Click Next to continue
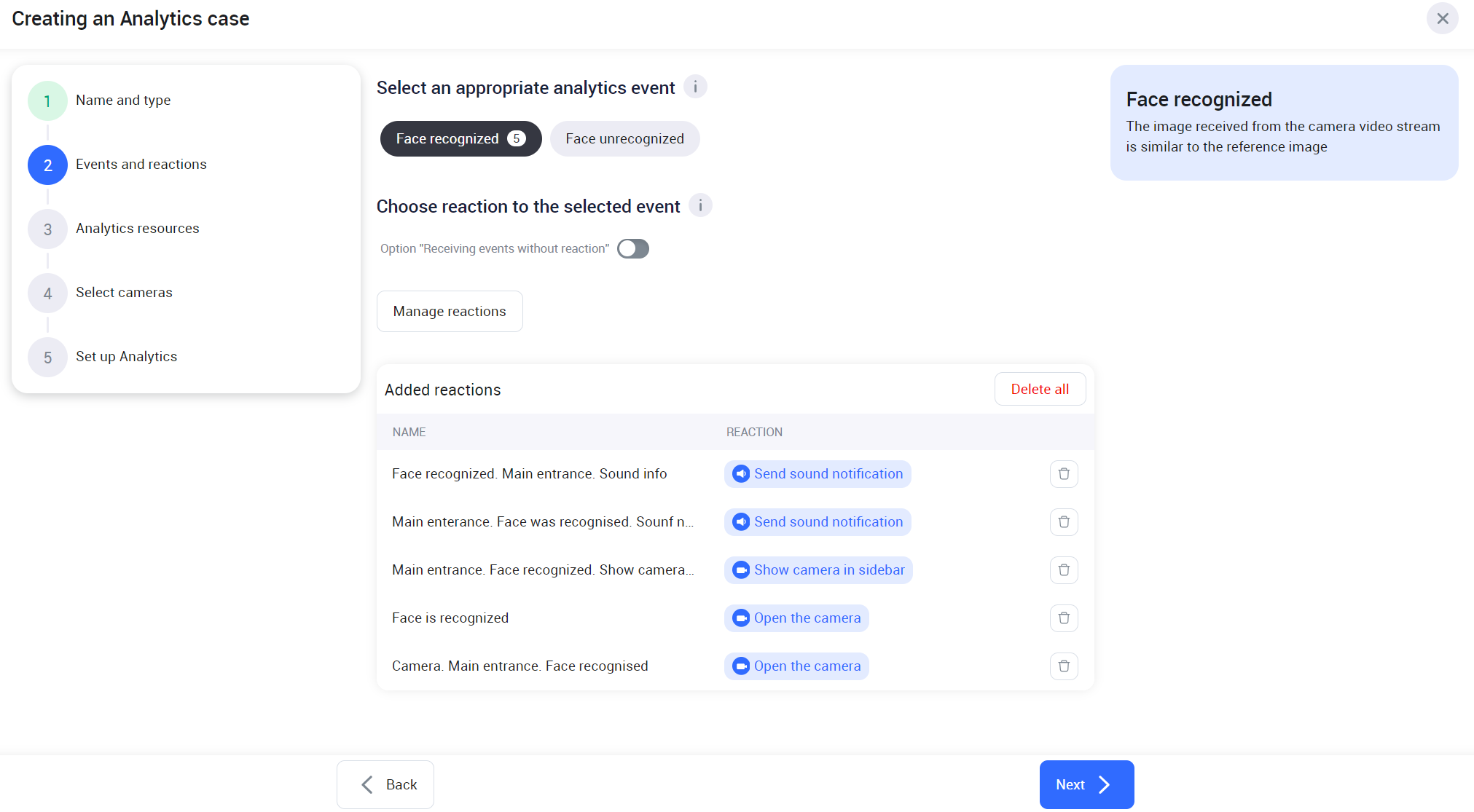The width and height of the screenshot is (1474, 812). coord(1086,784)
